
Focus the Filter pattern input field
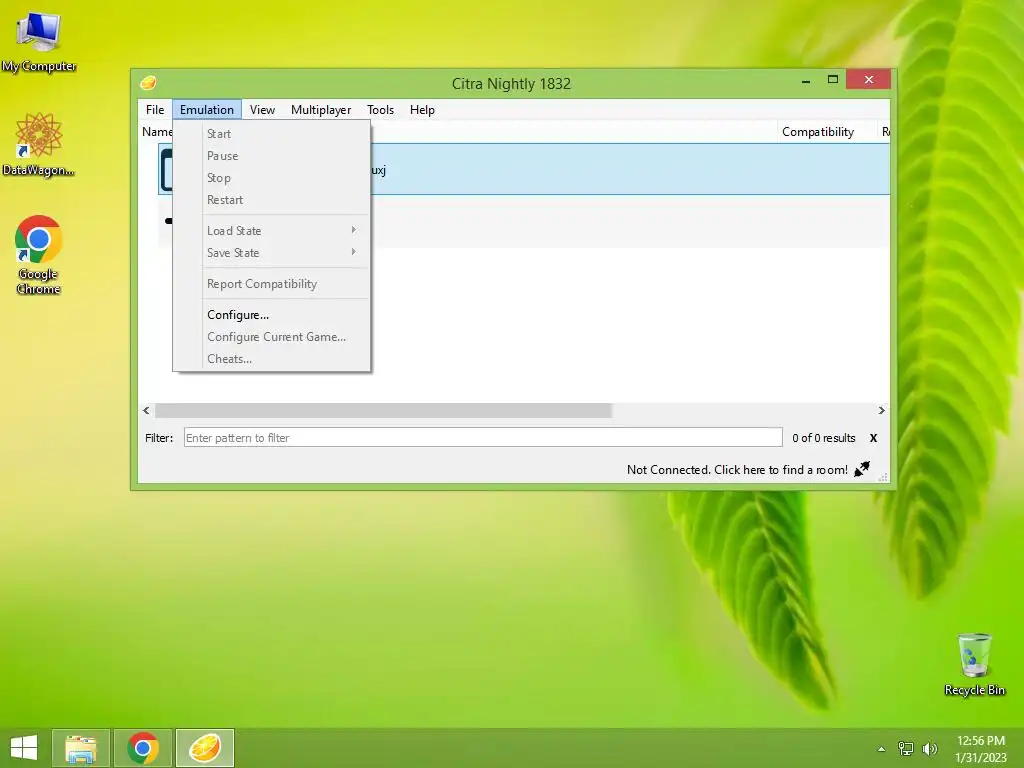point(483,438)
